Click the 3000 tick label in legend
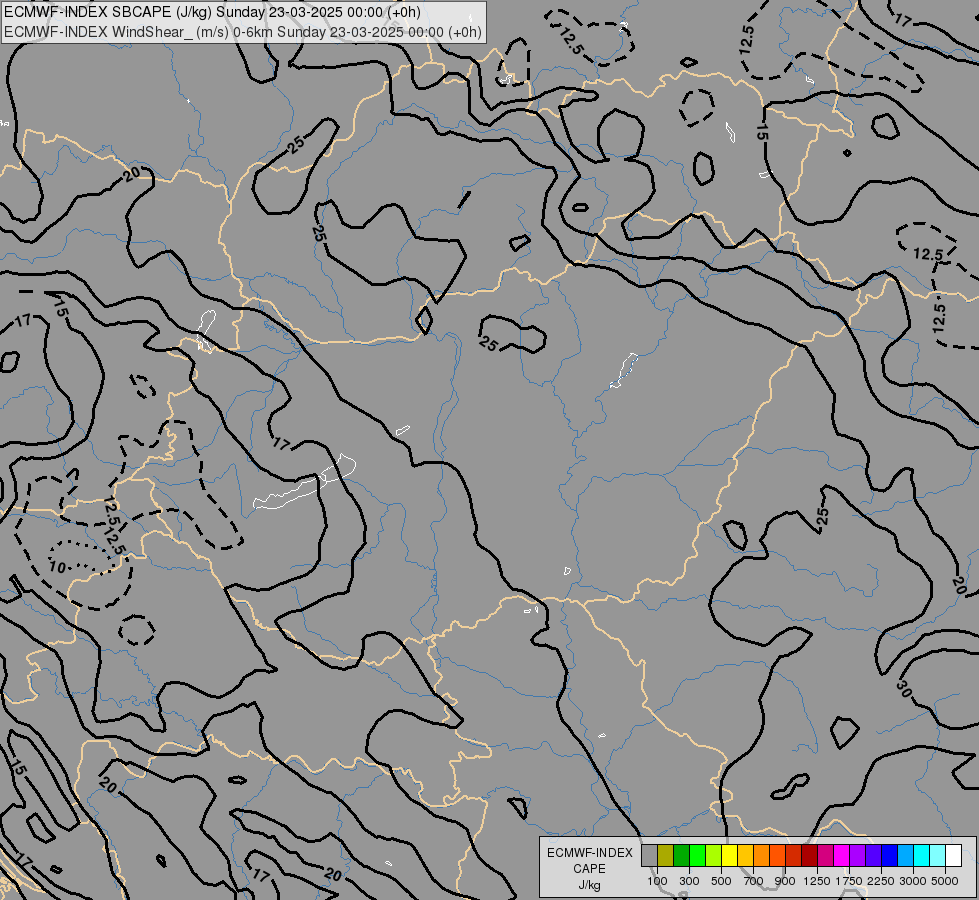Screen dimensions: 979x900 pyautogui.click(x=913, y=881)
